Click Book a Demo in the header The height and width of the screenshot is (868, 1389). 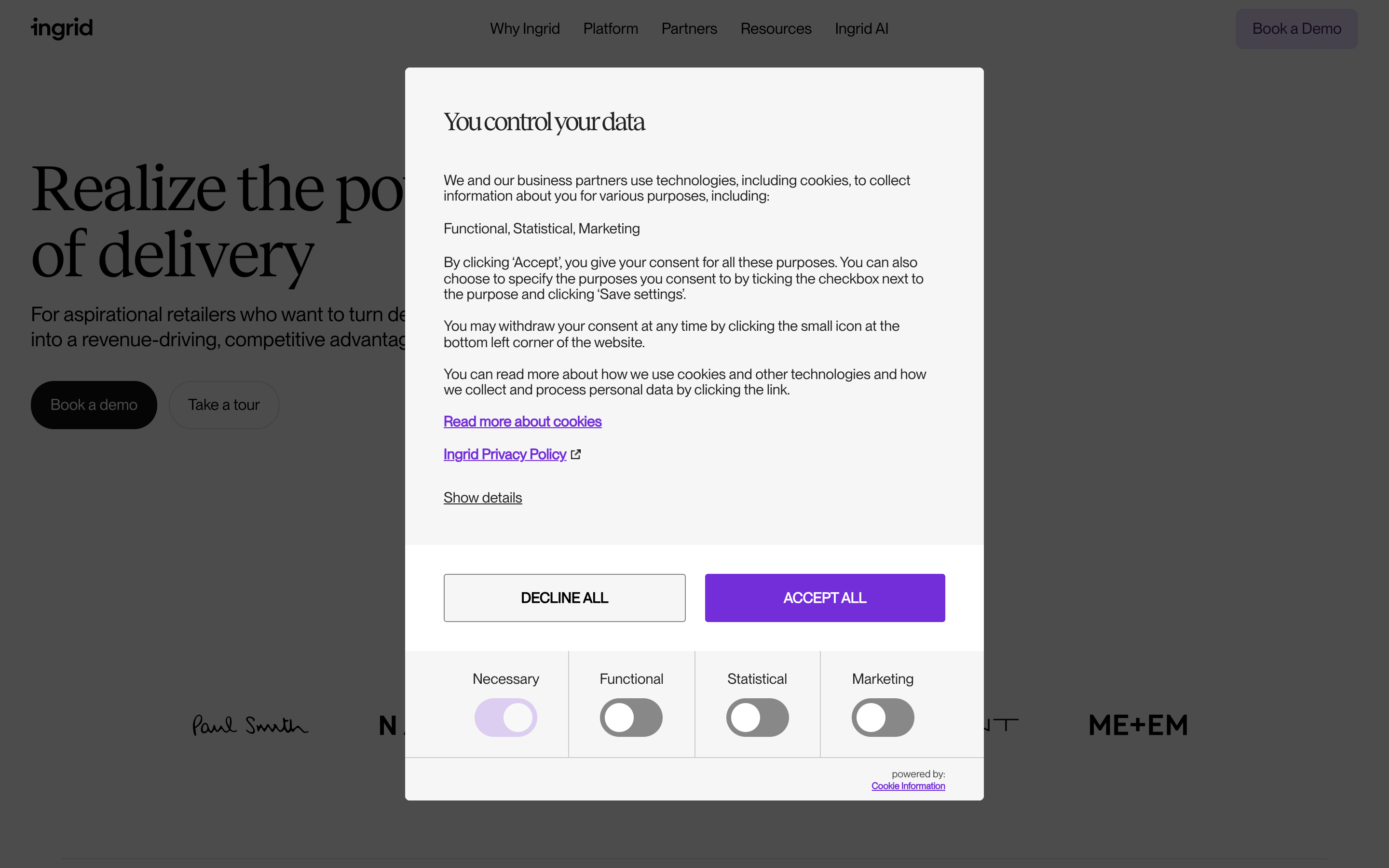point(1296,29)
